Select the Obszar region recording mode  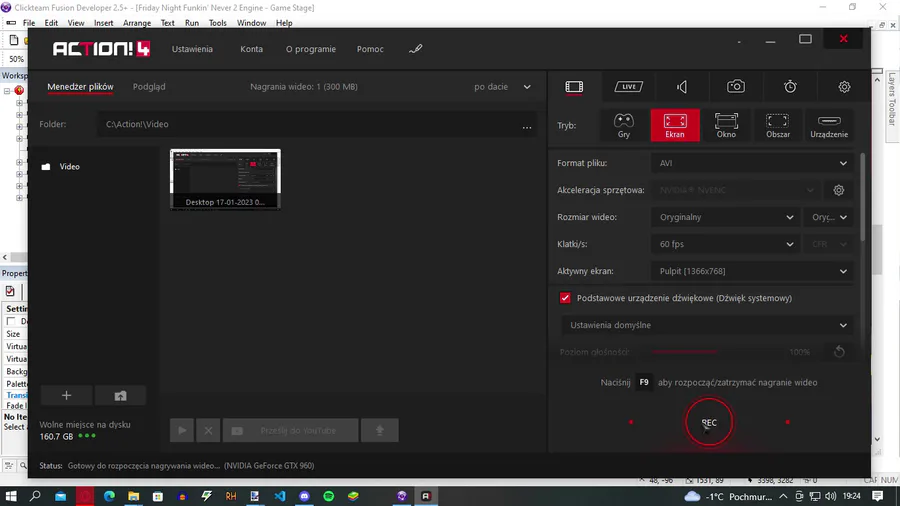tap(778, 125)
